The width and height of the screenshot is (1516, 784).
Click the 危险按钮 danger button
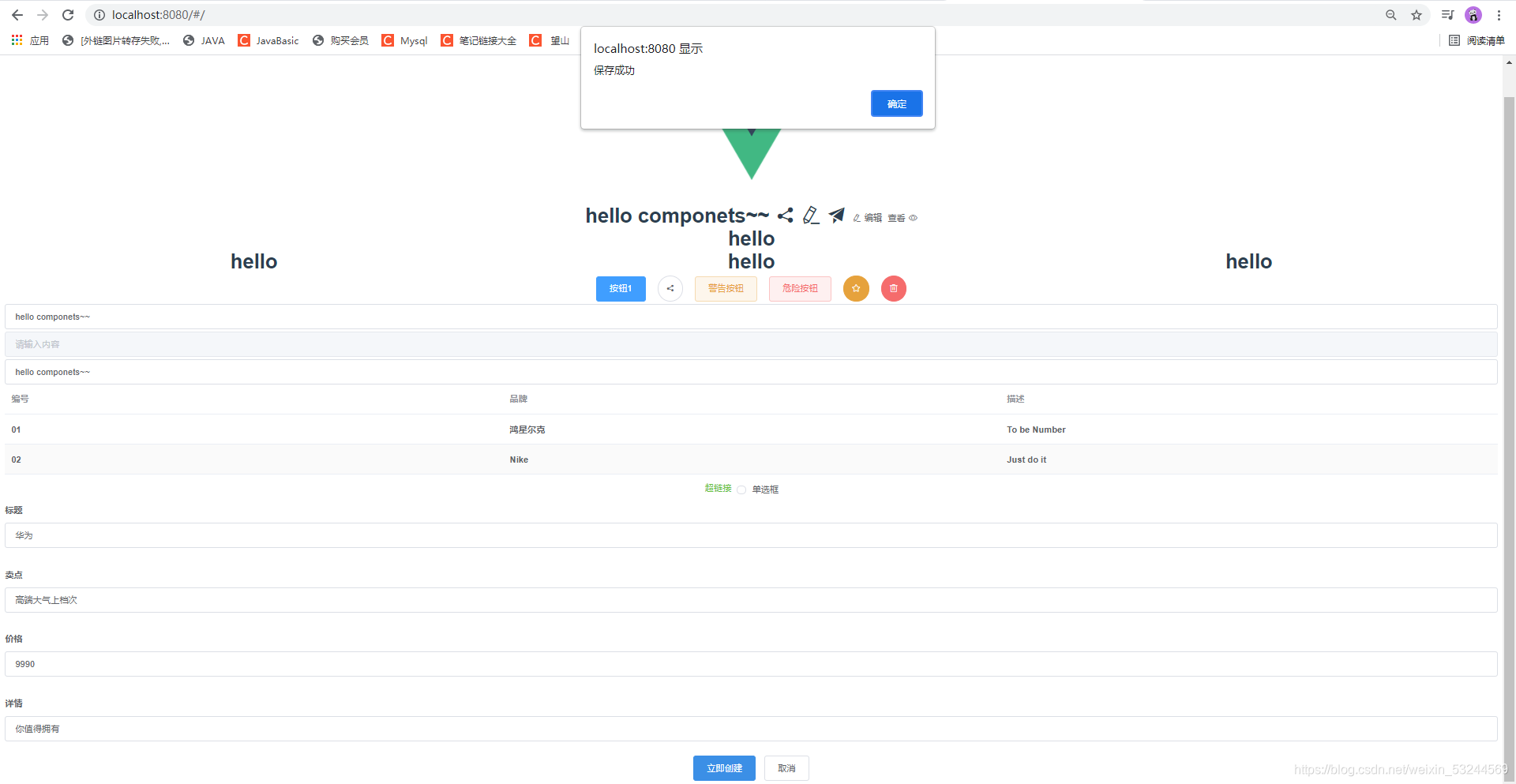click(800, 289)
